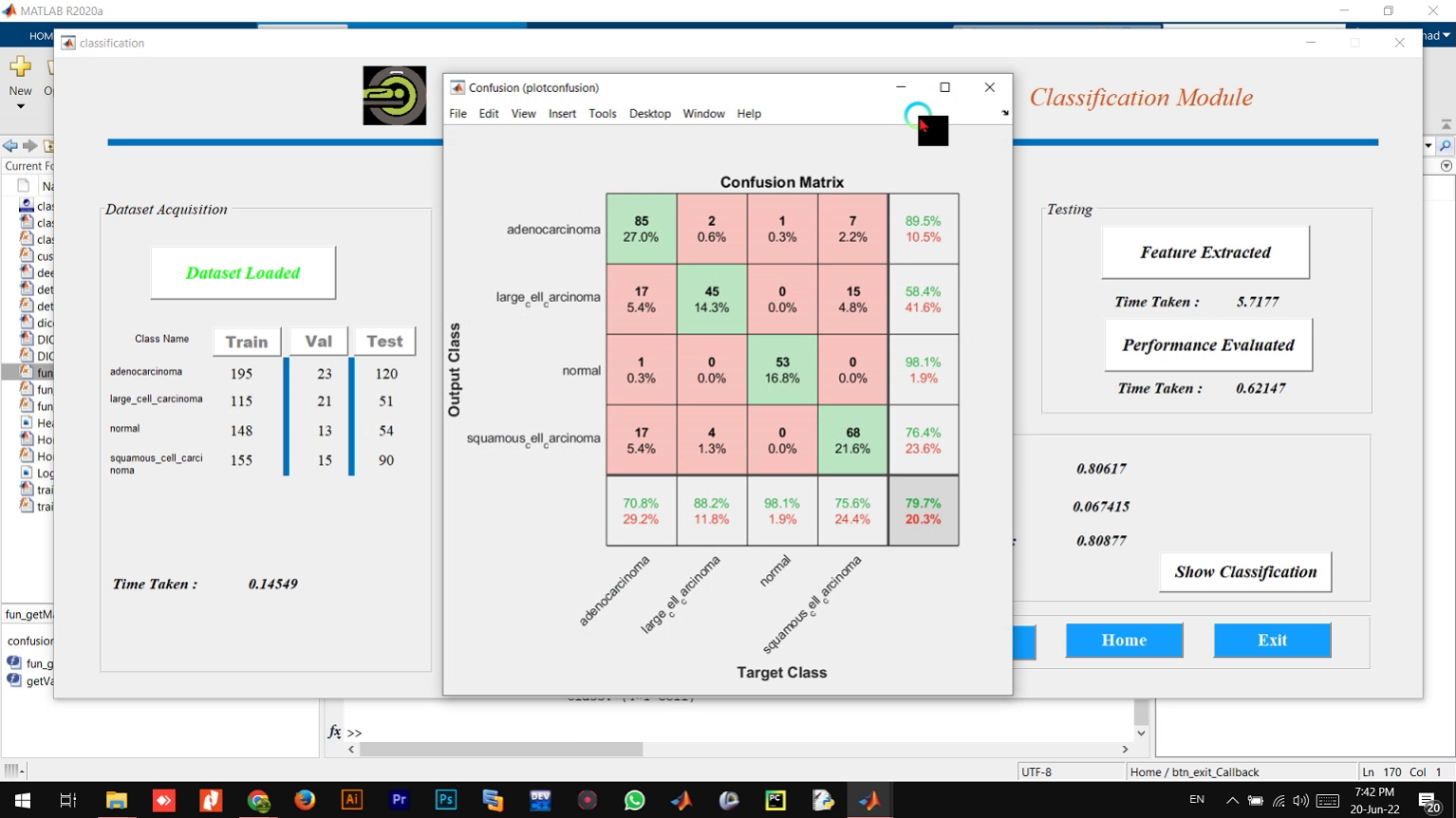The width and height of the screenshot is (1456, 818).
Task: Click the Test column header
Action: point(384,342)
